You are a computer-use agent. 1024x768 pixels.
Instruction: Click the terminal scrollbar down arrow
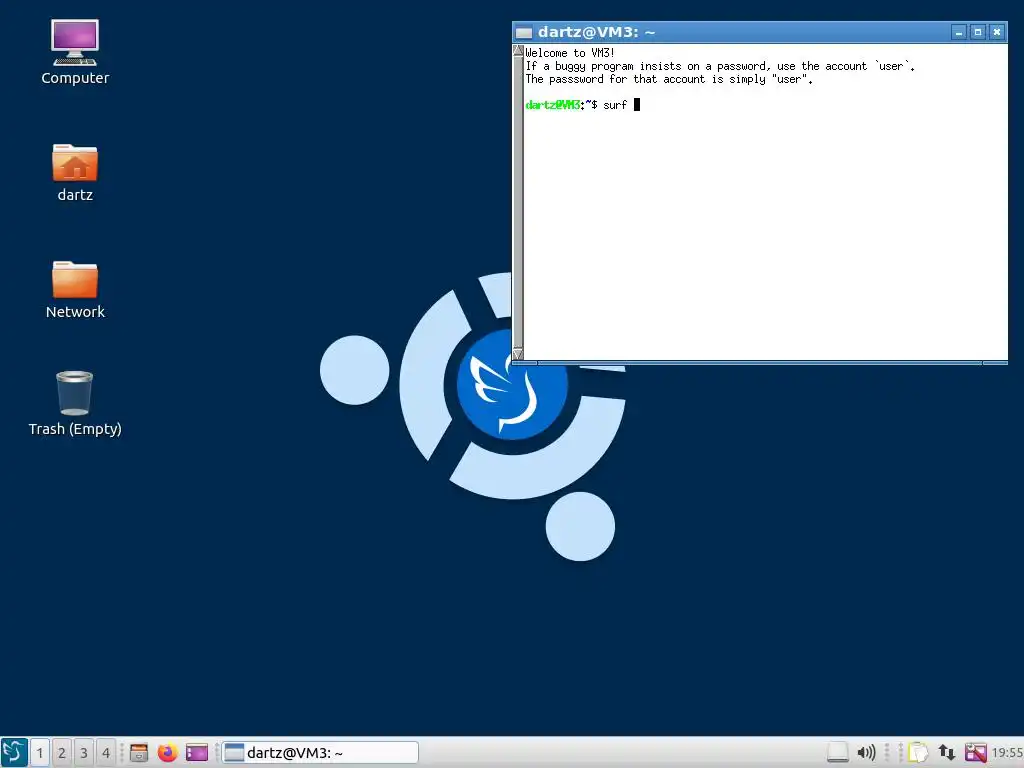(x=518, y=354)
